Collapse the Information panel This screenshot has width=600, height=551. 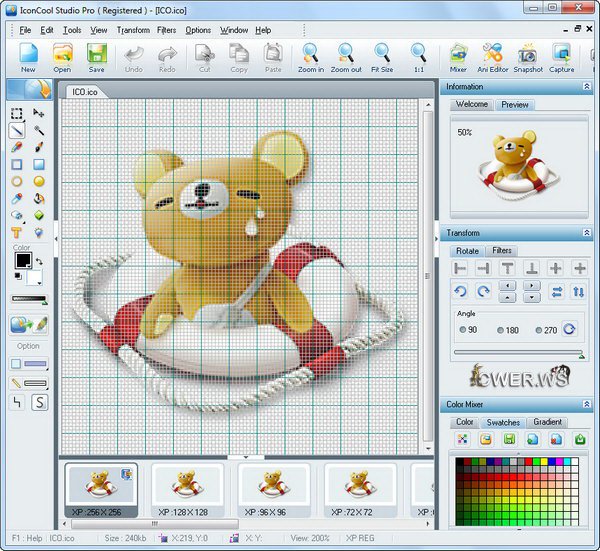586,87
